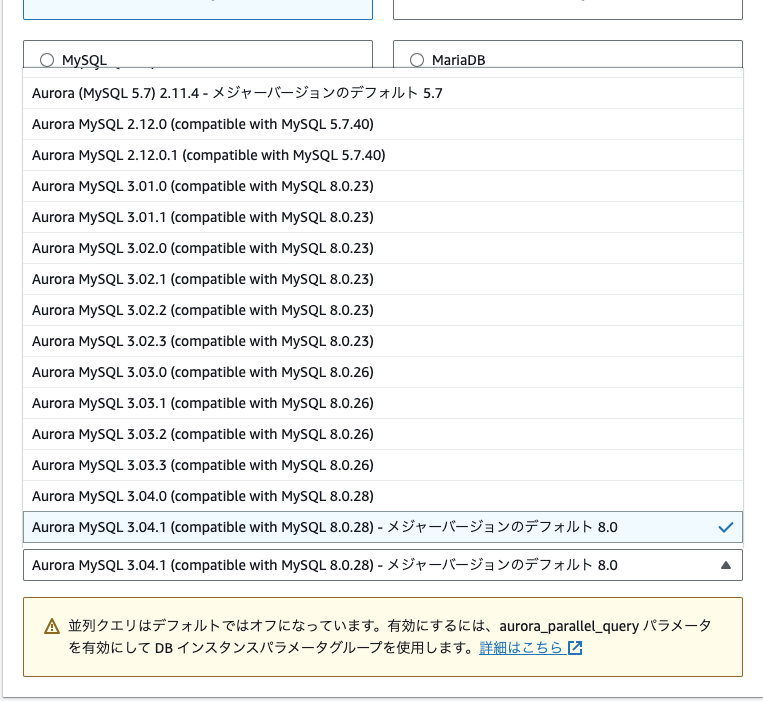The width and height of the screenshot is (763, 701).
Task: Choose Aurora MySQL 3.03.2 option
Action: (383, 434)
